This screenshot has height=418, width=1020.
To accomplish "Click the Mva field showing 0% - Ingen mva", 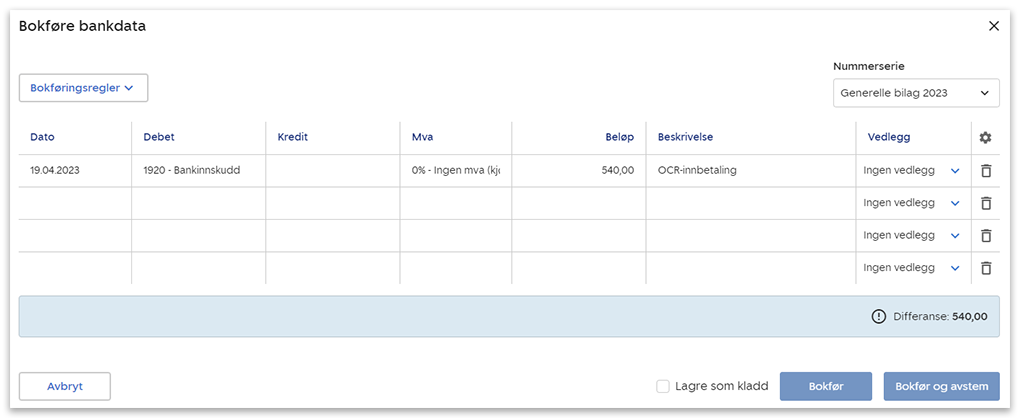I will [455, 171].
